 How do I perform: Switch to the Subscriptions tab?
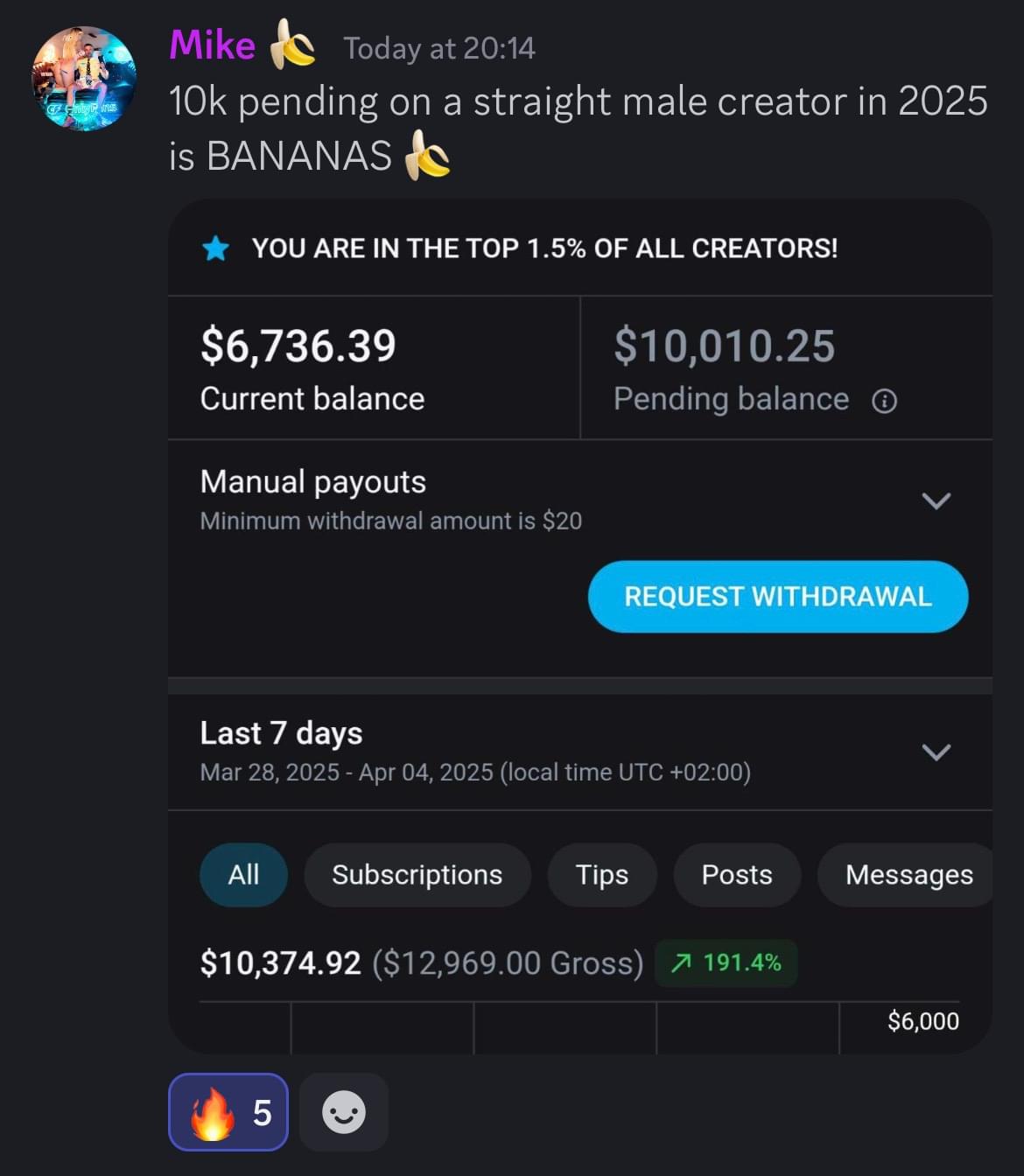(x=417, y=874)
